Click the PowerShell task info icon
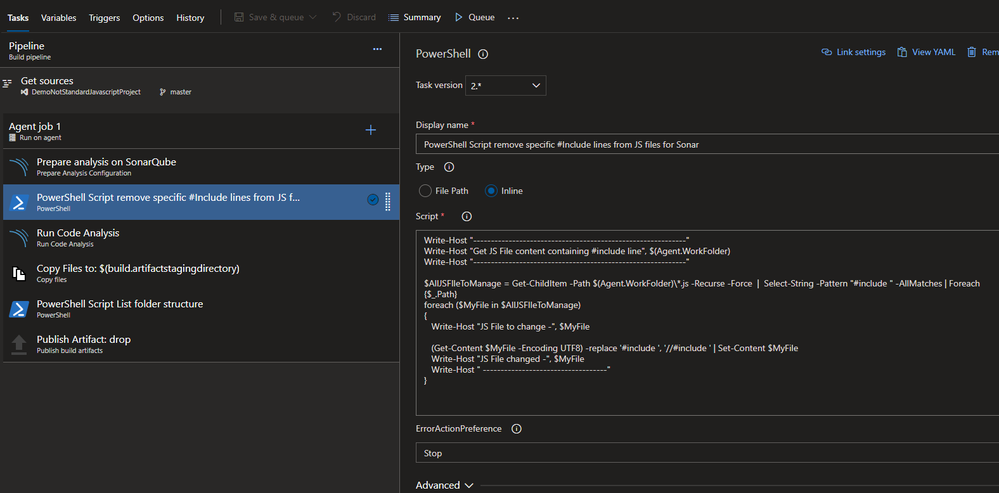999x493 pixels. [483, 54]
